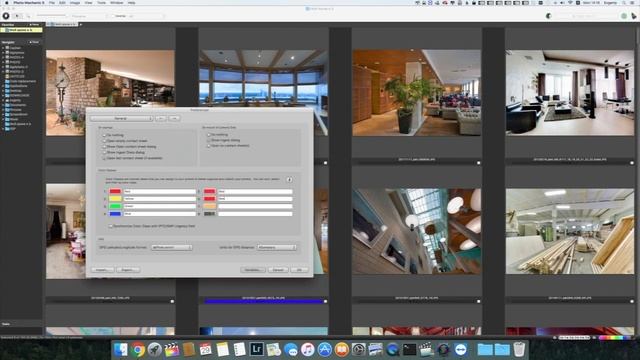Select 'Do nothing' for camera disk mount
This screenshot has width=640, height=360.
click(209, 135)
